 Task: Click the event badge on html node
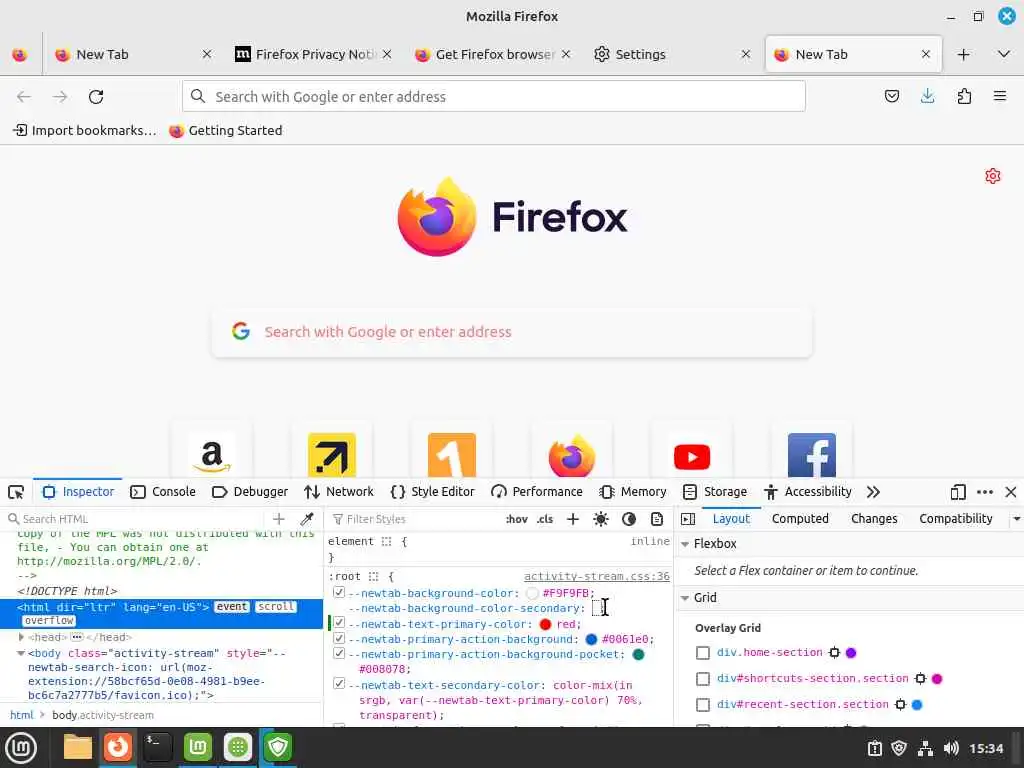click(232, 607)
